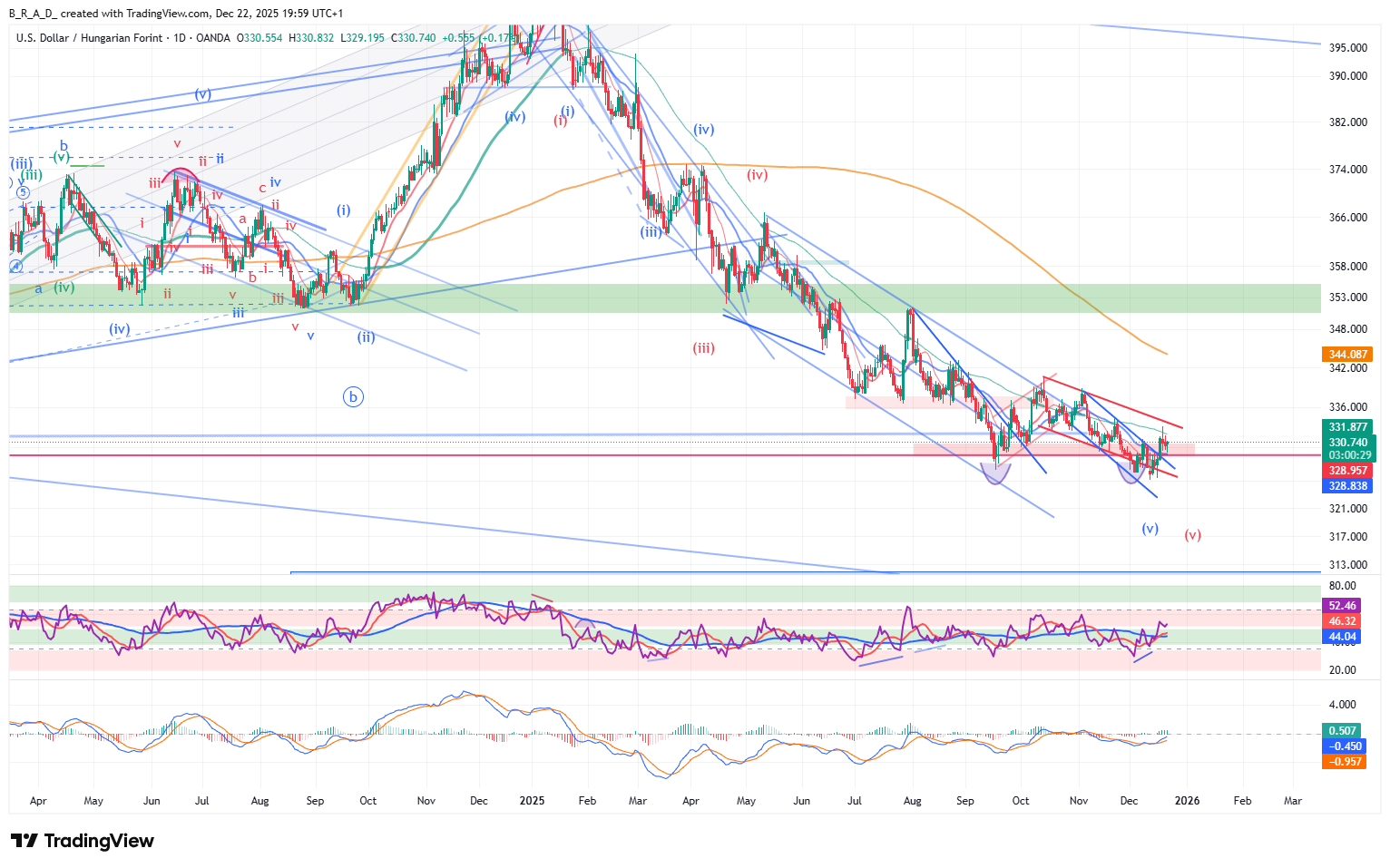Click the circled blue b wave marker
Viewport: 1390px width, 868px height.
click(x=353, y=396)
